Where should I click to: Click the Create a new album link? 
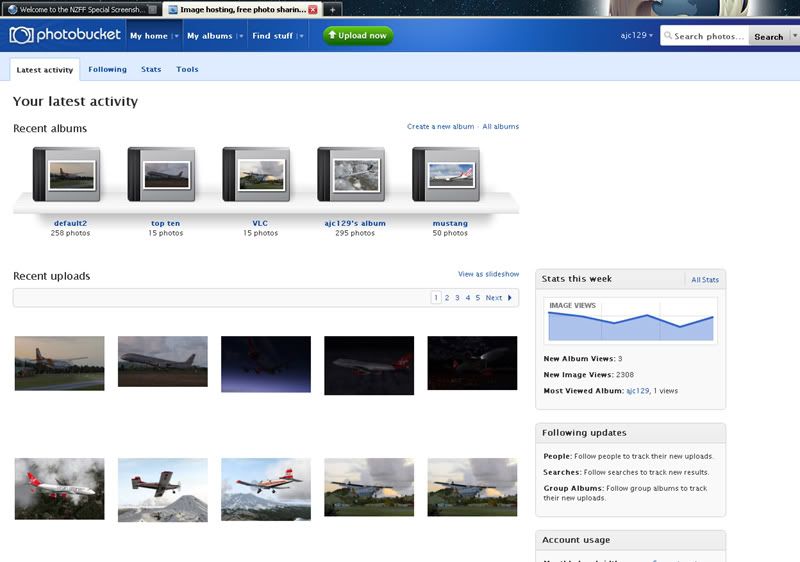(440, 127)
